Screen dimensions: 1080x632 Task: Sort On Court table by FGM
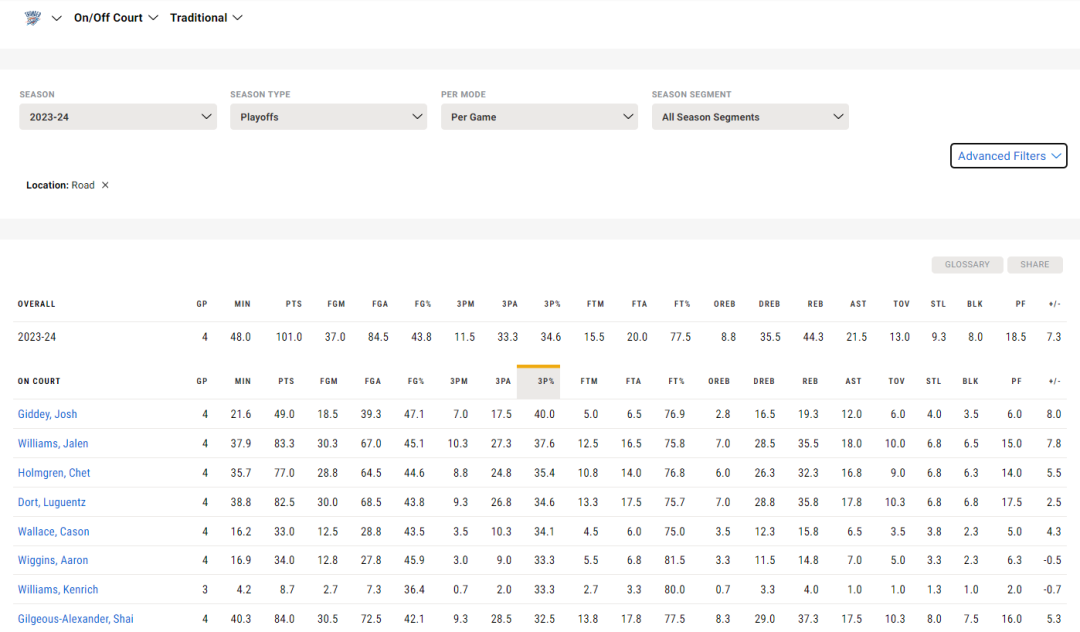pyautogui.click(x=329, y=381)
